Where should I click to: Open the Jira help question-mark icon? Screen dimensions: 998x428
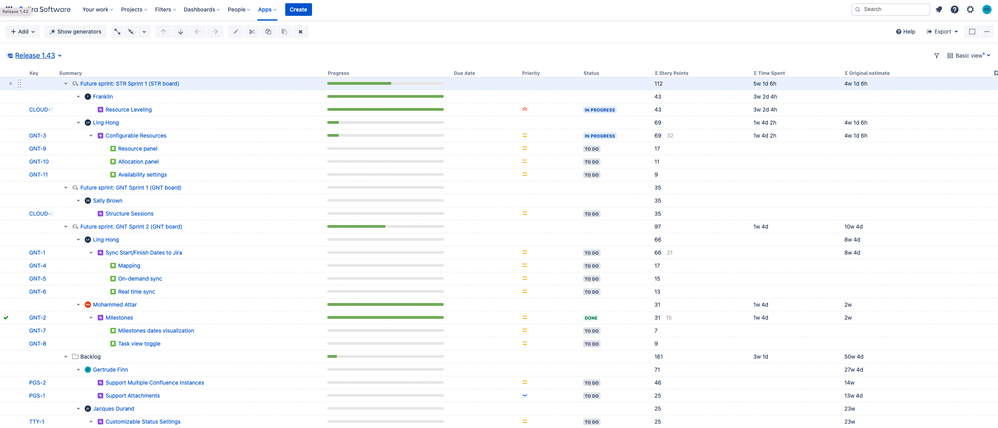click(955, 10)
